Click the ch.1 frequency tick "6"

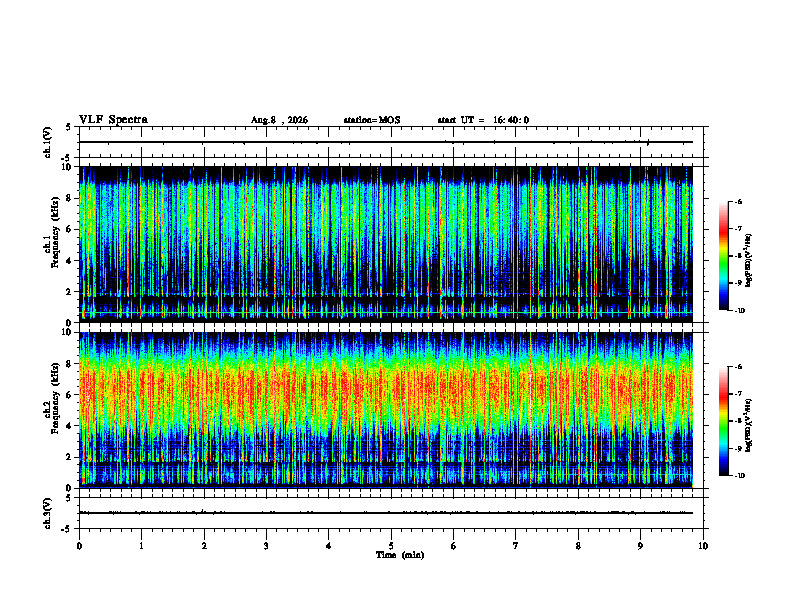[68, 229]
